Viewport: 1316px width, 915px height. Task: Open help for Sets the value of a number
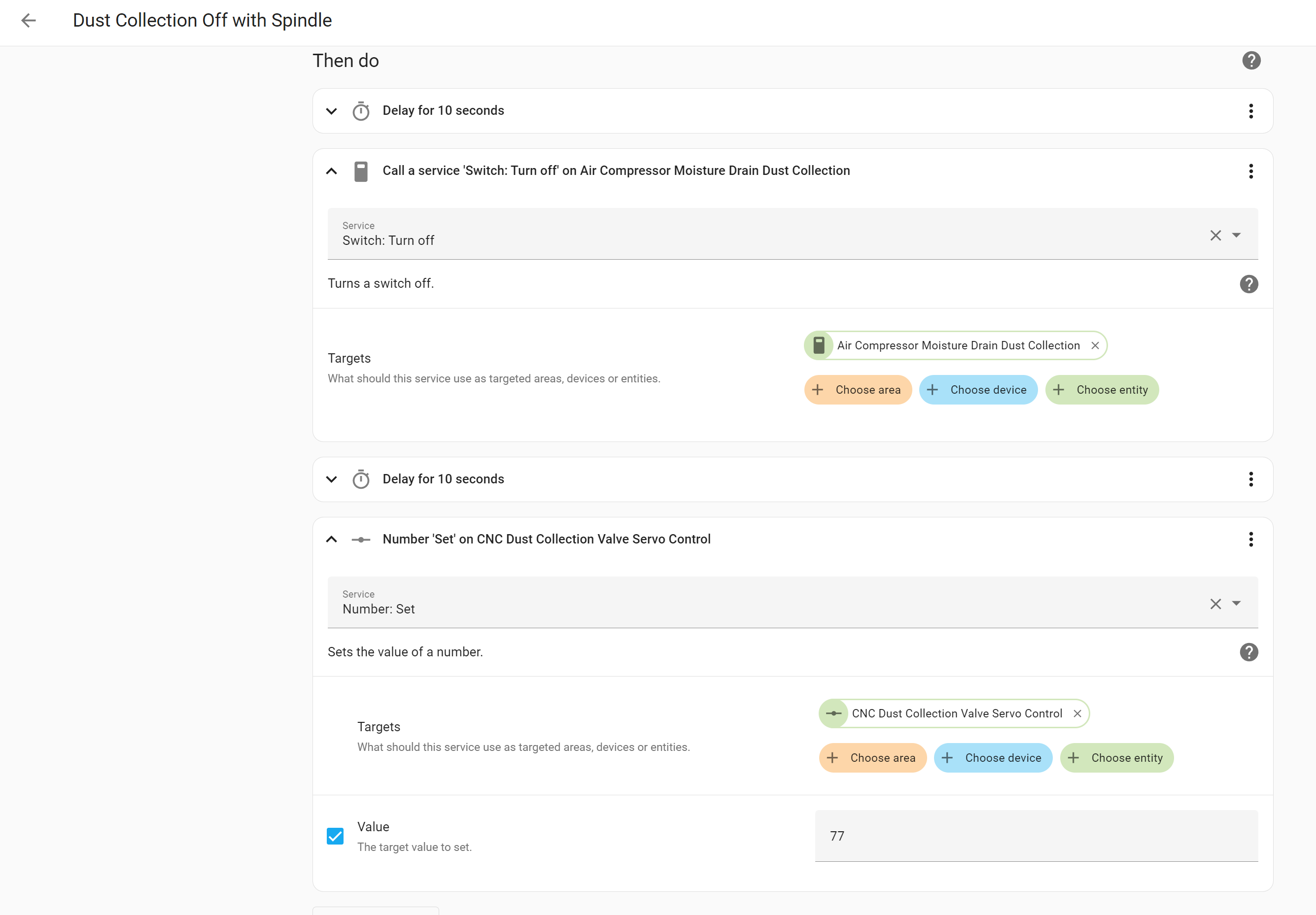[1249, 652]
